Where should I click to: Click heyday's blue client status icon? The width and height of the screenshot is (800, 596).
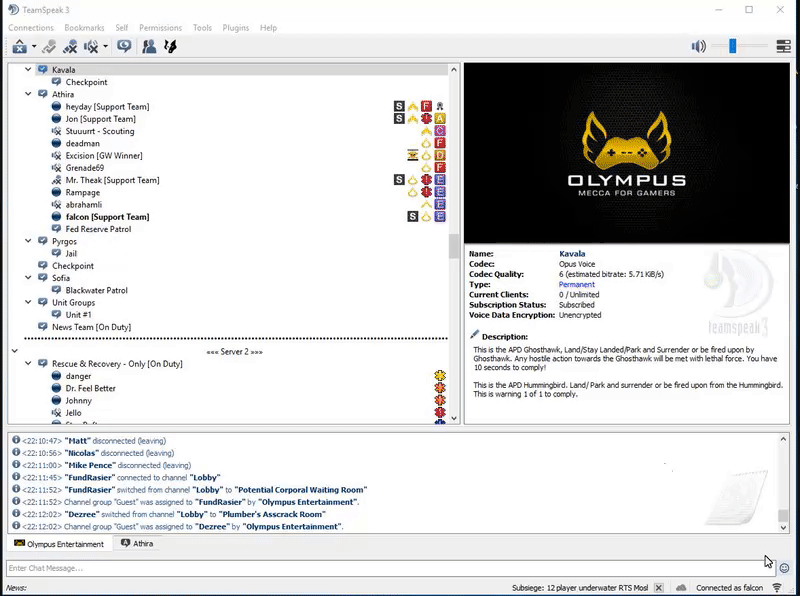(x=56, y=106)
